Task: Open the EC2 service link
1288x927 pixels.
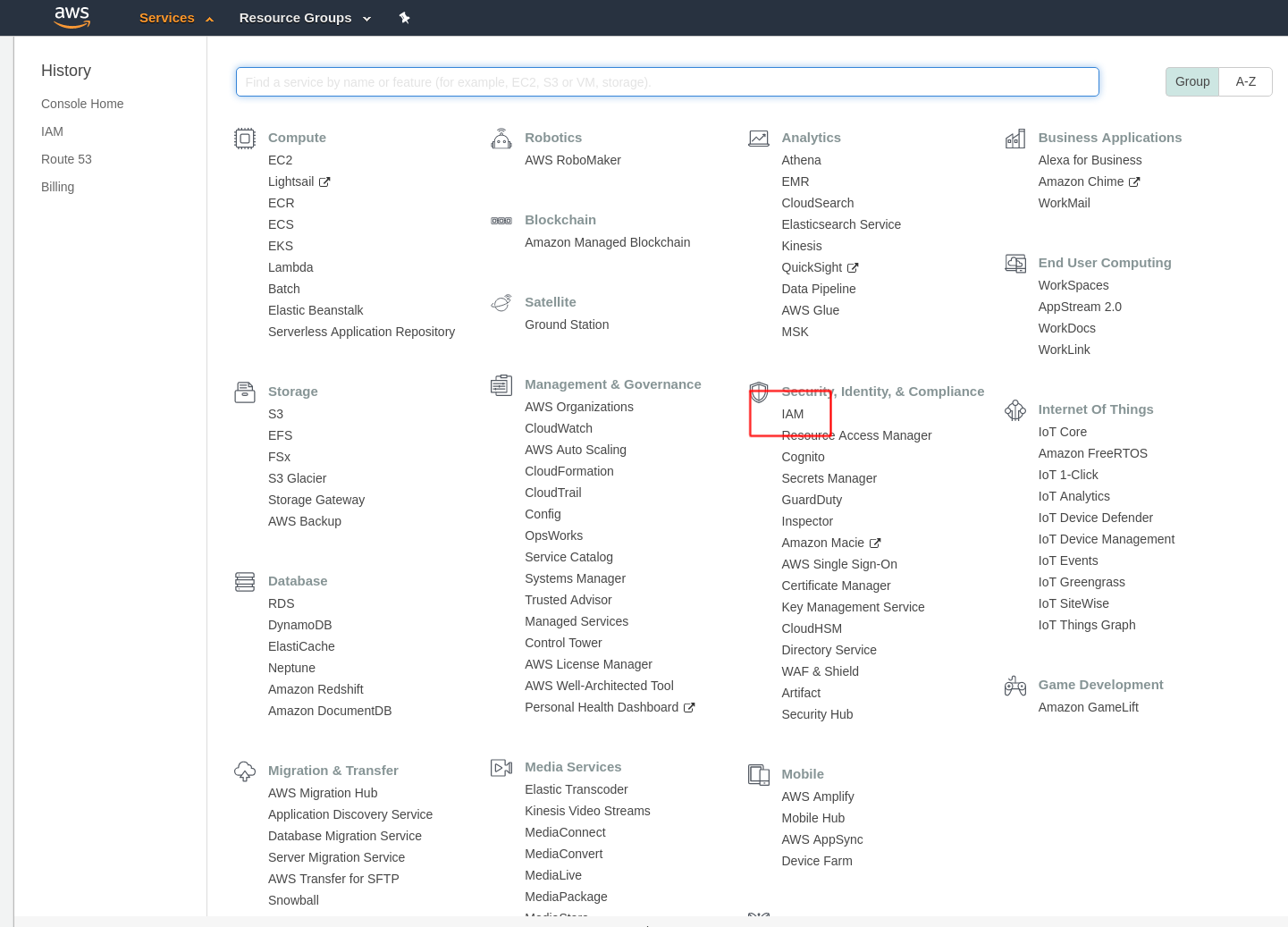Action: [x=280, y=160]
